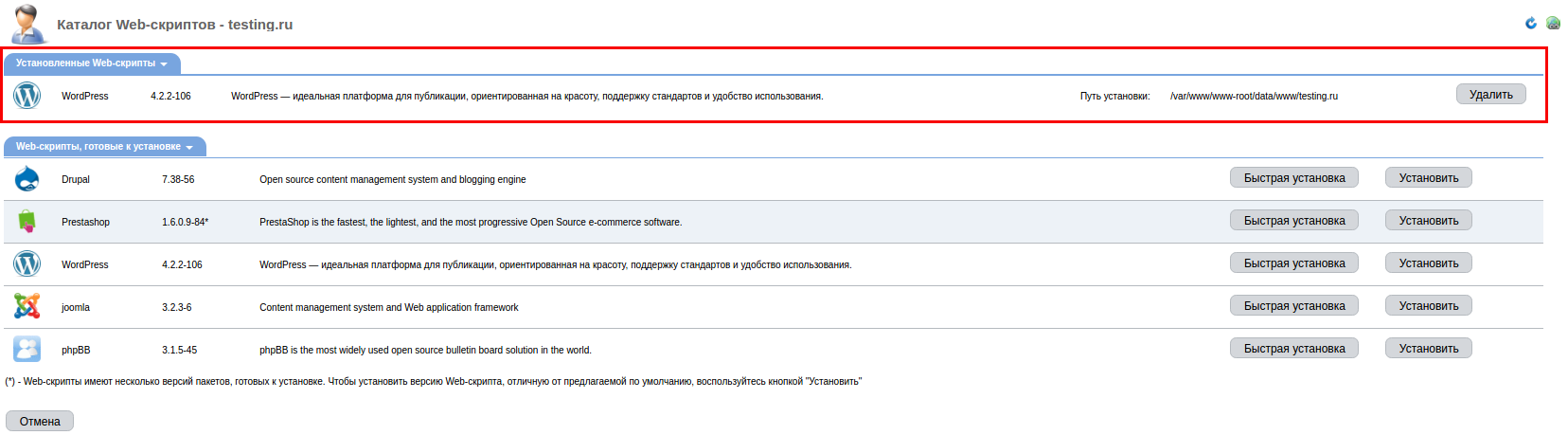
Task: Click the phpBB version '3.1.5-45'
Action: click(180, 350)
